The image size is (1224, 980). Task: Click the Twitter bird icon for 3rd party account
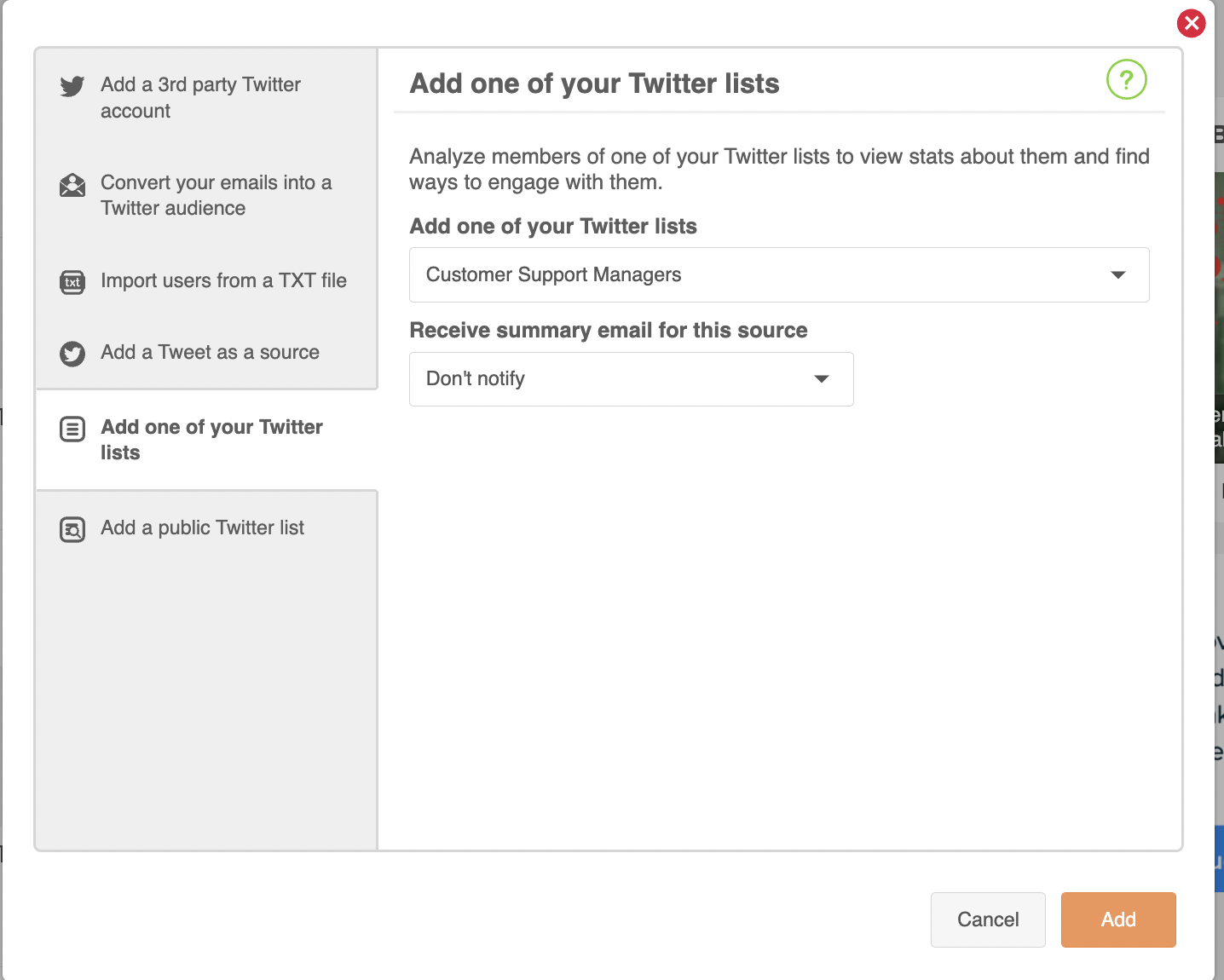tap(72, 86)
